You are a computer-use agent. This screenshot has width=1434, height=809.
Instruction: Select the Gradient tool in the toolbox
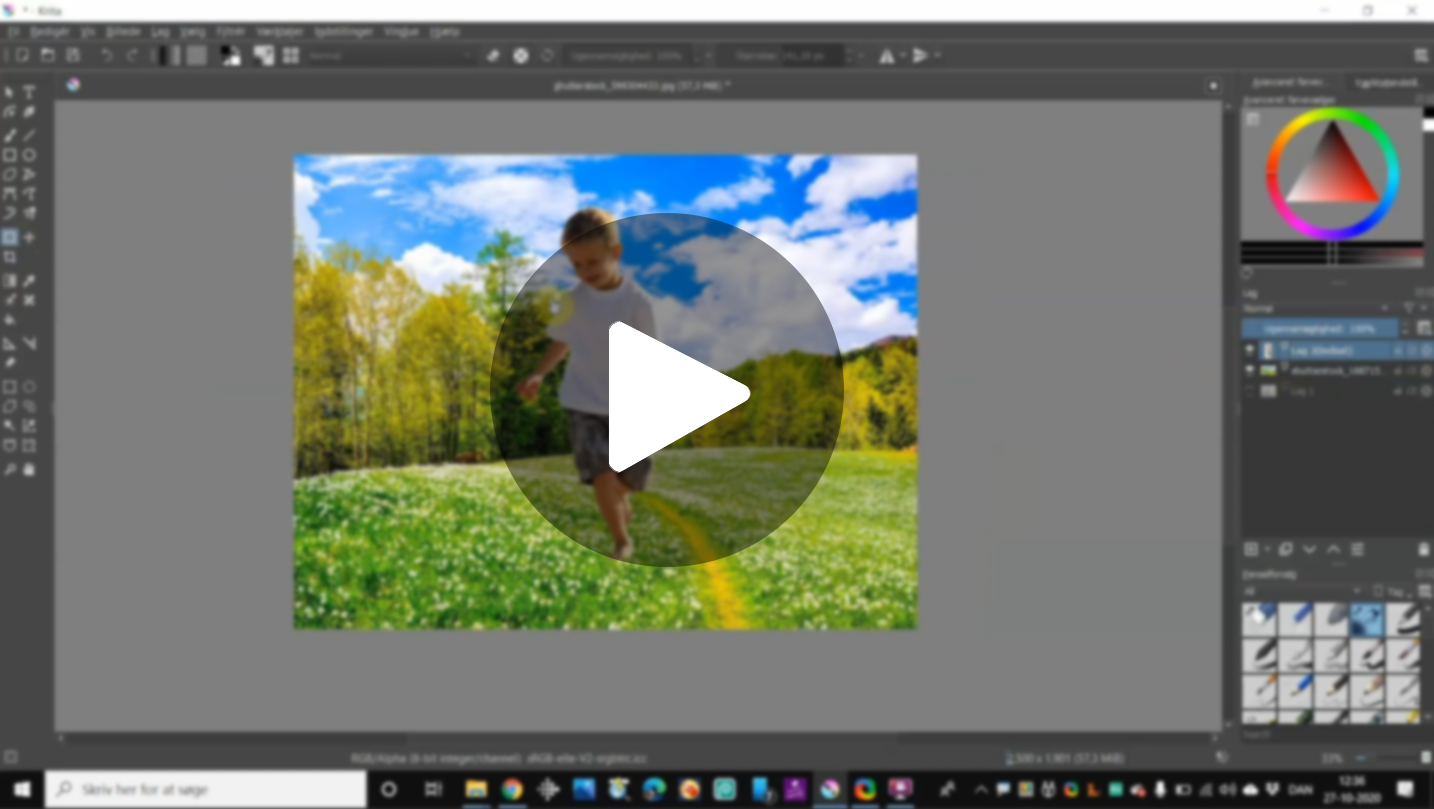[x=10, y=281]
